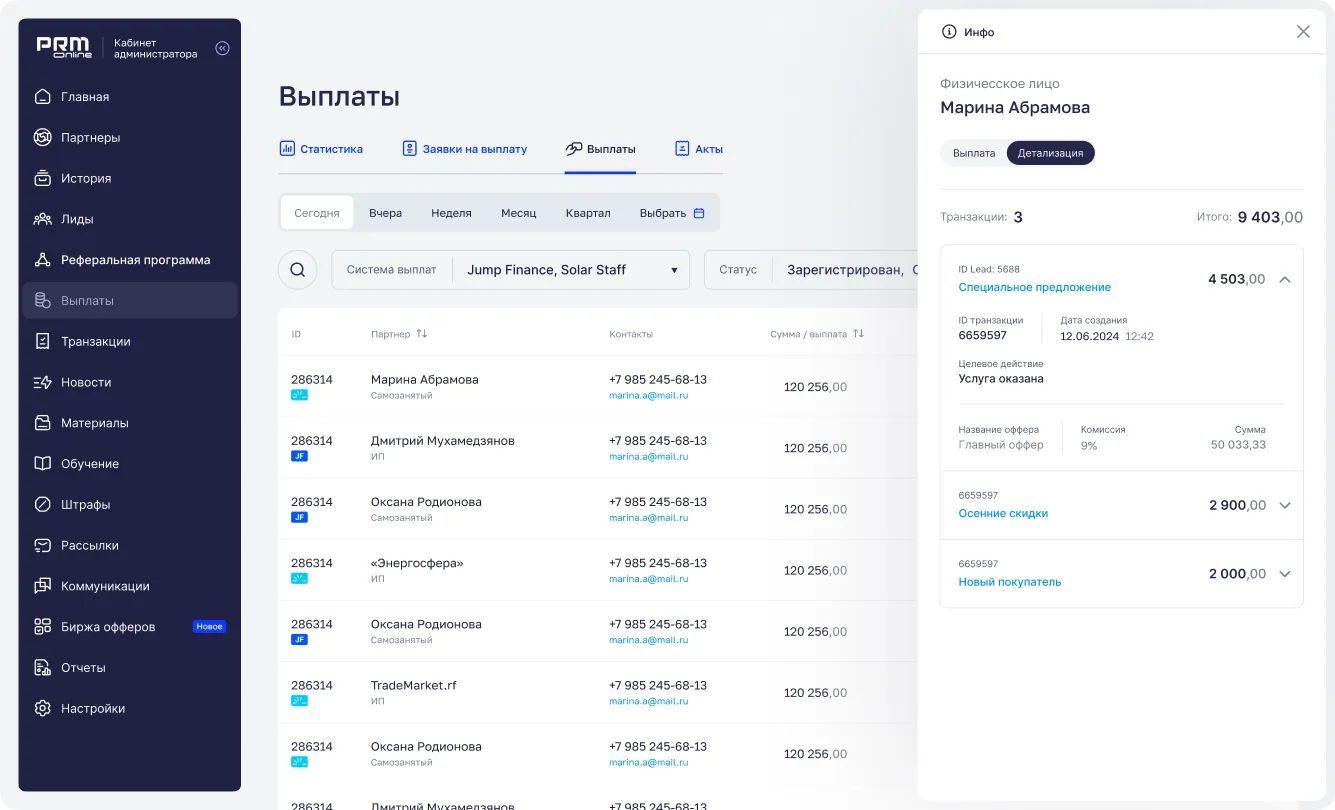Image resolution: width=1335 pixels, height=810 pixels.
Task: Click the Коммуникации sidebar icon
Action: point(42,587)
